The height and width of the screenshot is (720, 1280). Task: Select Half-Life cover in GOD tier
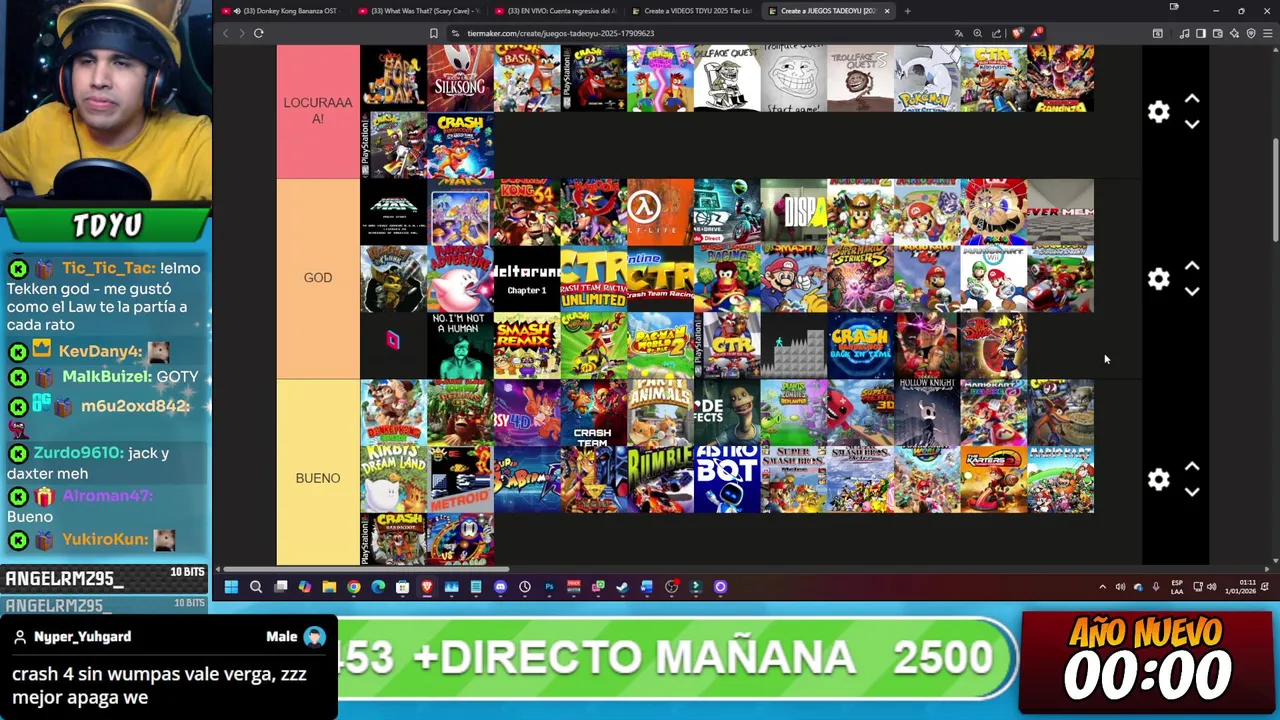click(x=660, y=212)
